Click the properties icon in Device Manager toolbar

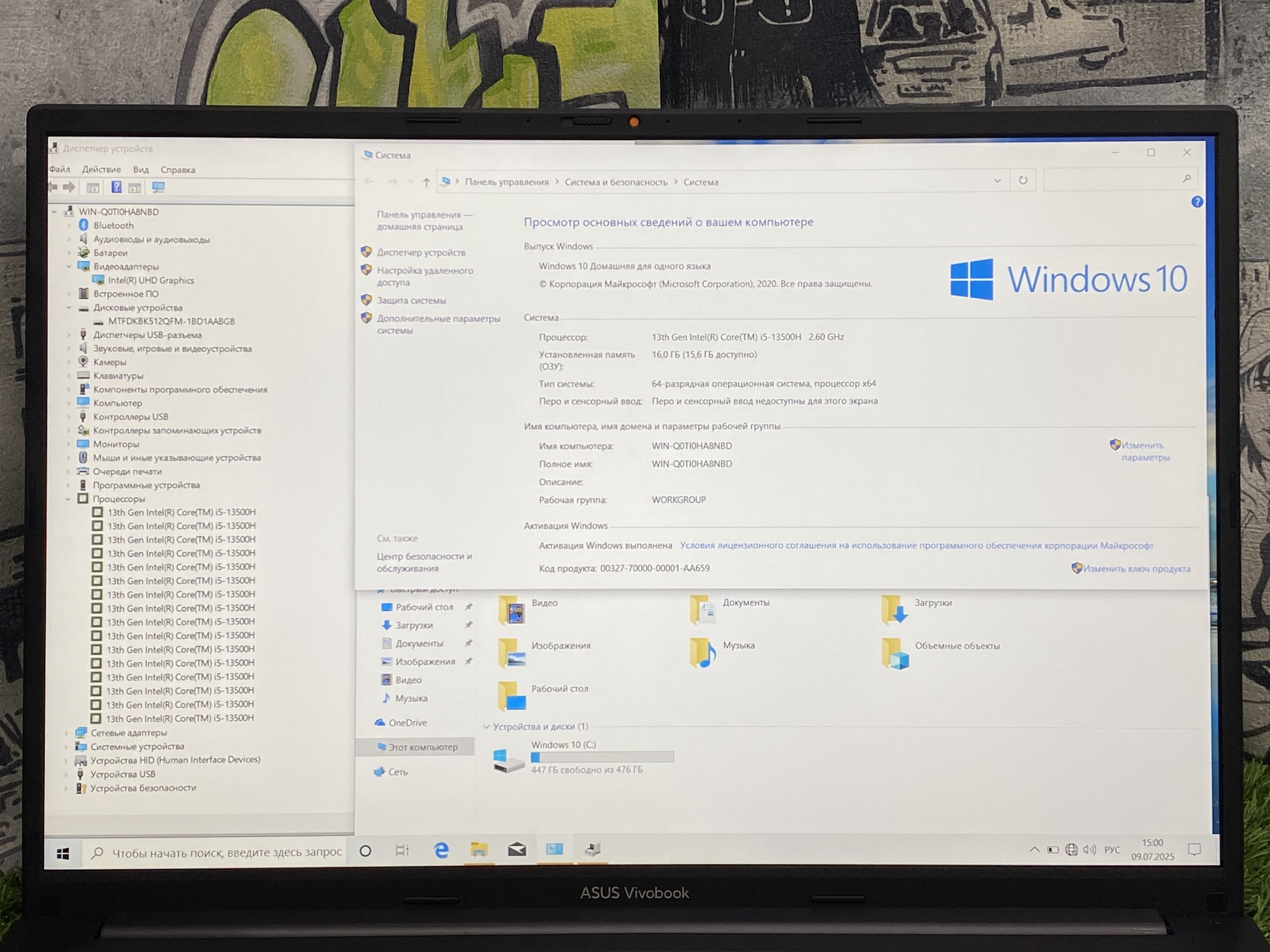(x=93, y=187)
